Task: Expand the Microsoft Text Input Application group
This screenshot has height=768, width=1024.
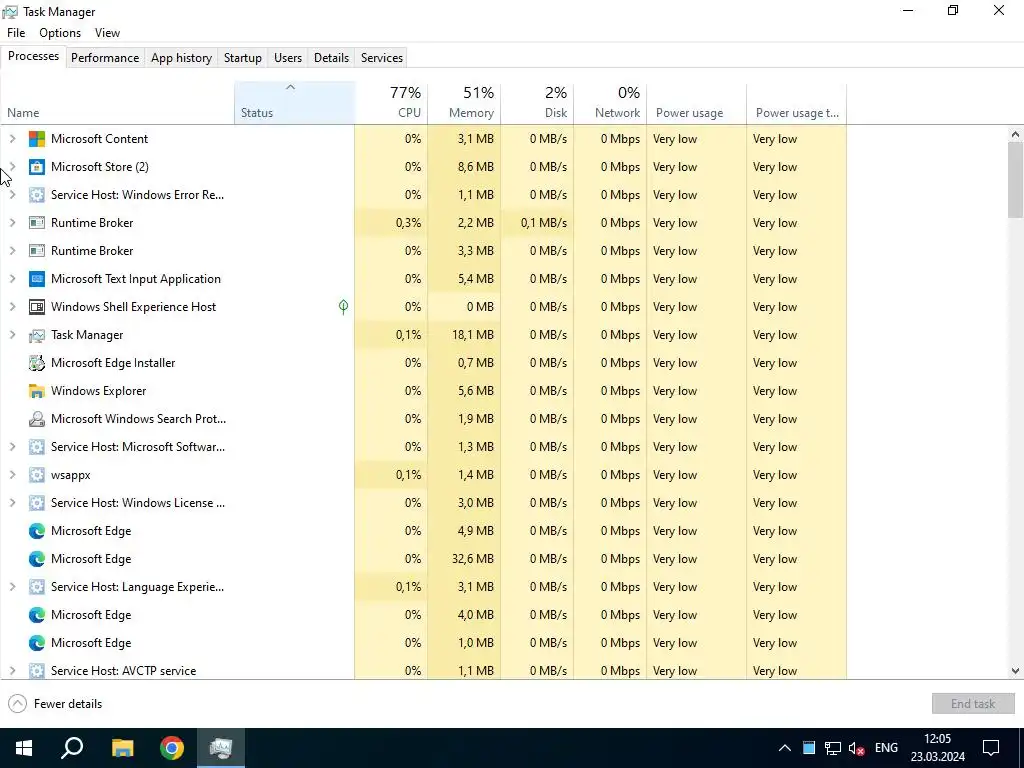Action: [12, 279]
